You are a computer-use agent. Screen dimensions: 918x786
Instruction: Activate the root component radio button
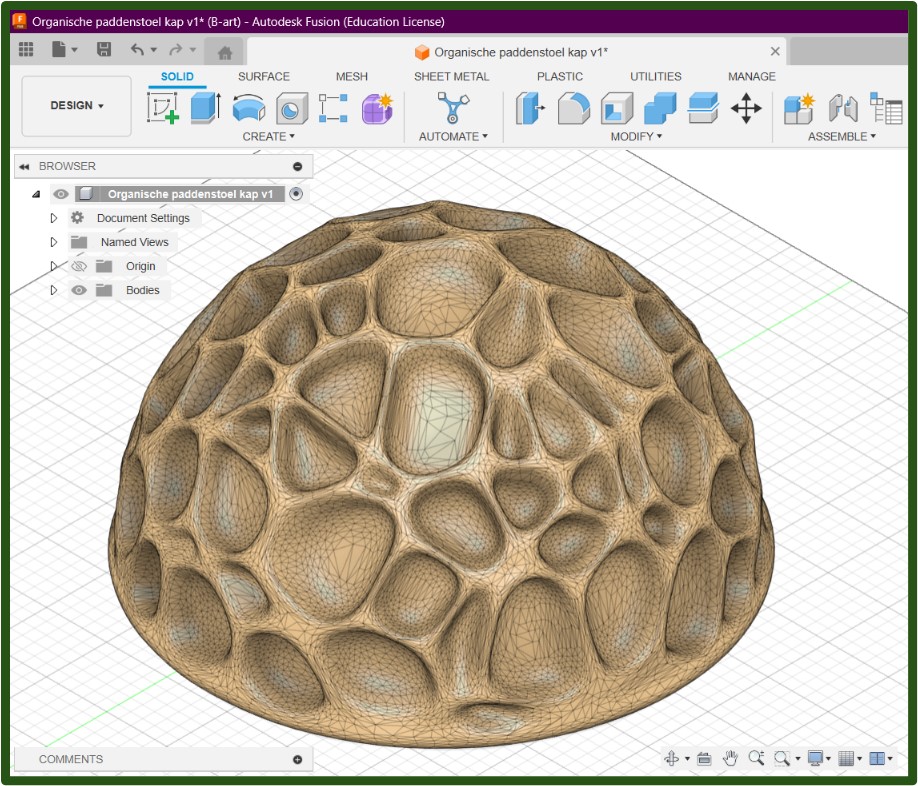[296, 194]
